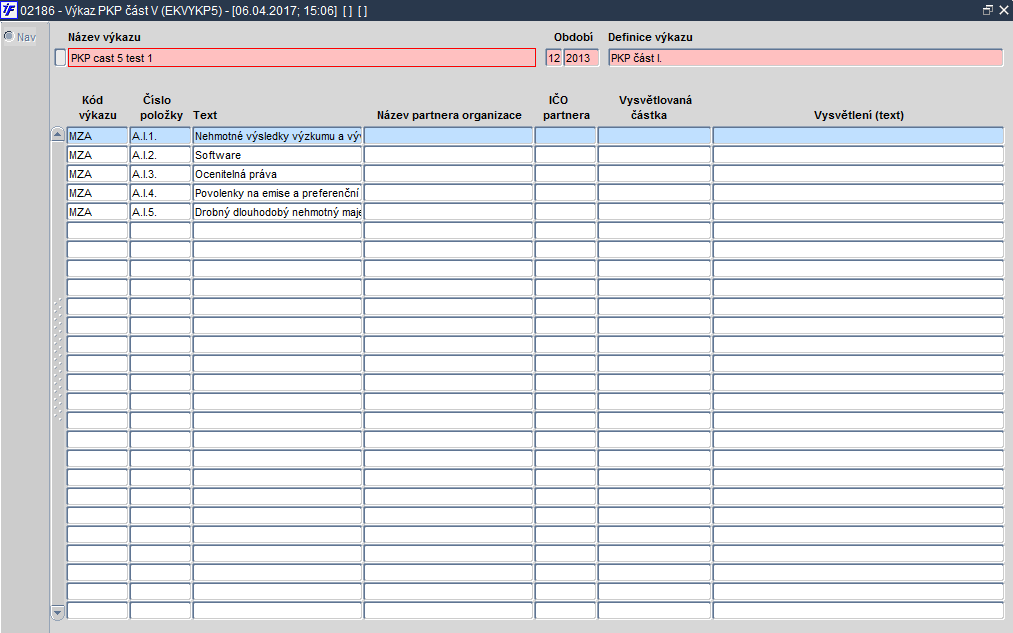Screen dimensions: 1013x633
Task: Click IČO partnera field in row A.I.4.
Action: pos(565,192)
